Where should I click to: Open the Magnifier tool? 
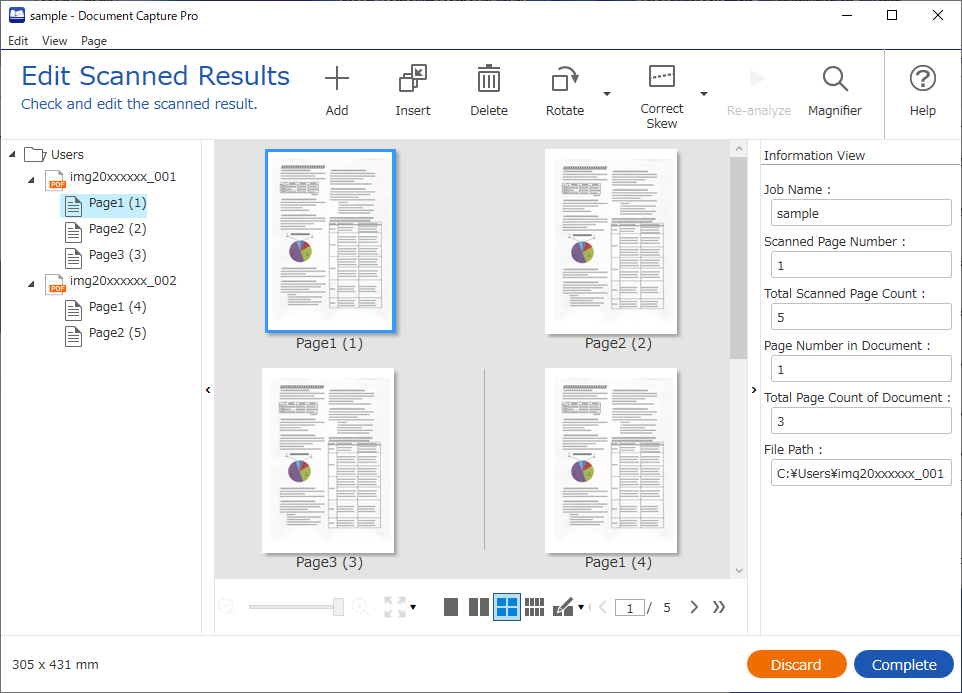(835, 79)
